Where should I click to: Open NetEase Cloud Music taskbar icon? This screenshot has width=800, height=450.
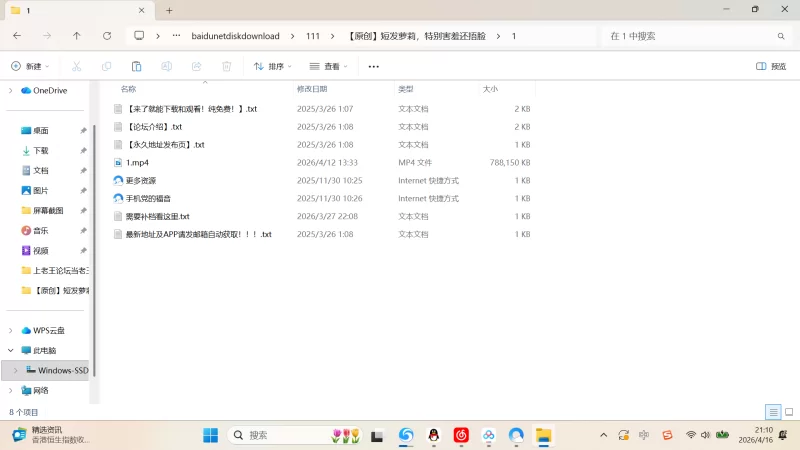461,435
